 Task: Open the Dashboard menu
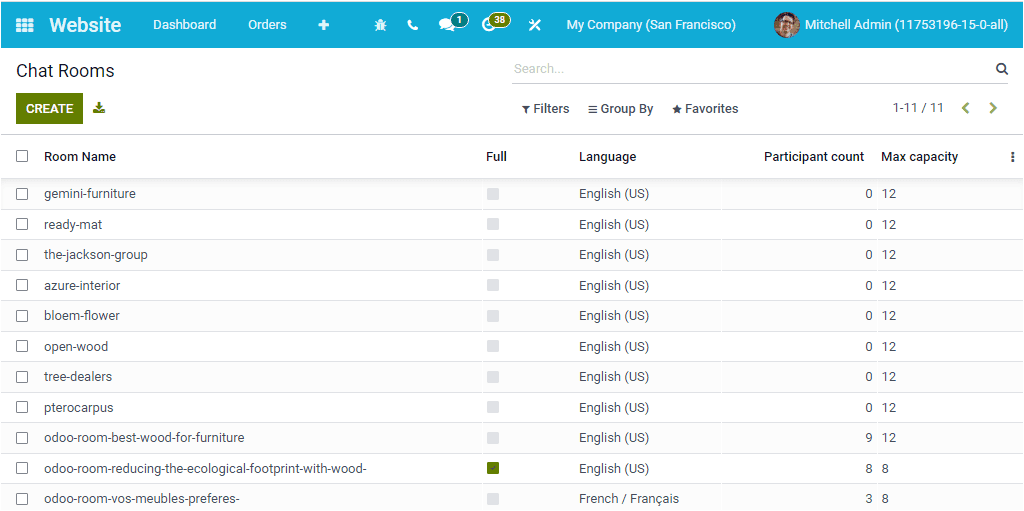pos(184,25)
